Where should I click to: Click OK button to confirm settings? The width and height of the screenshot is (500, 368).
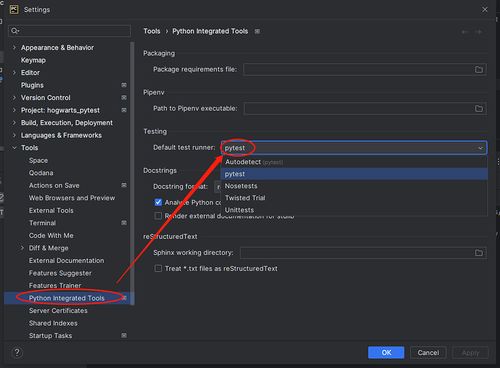[386, 352]
